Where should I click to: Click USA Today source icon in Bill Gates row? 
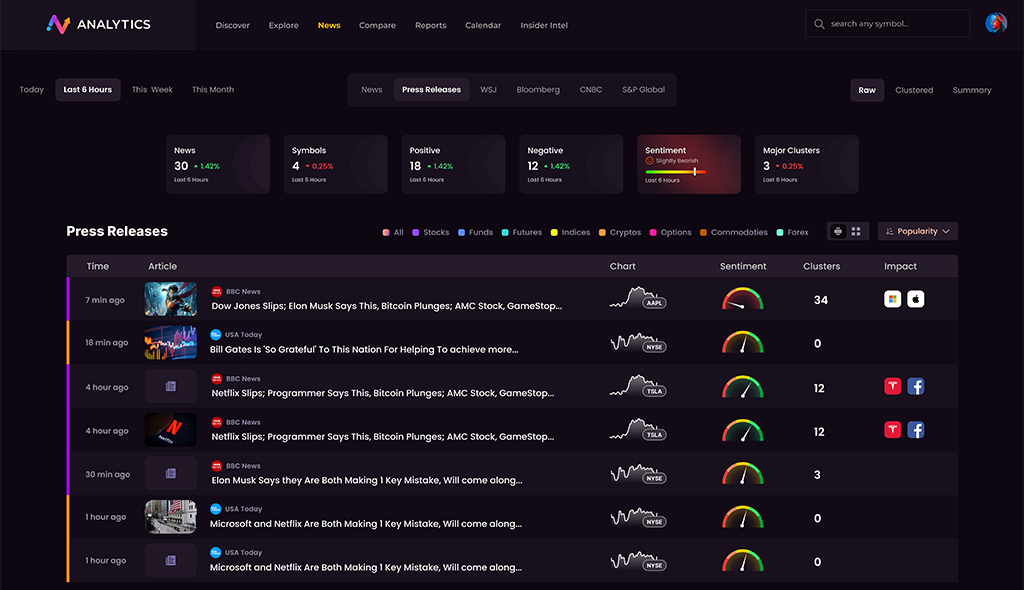coord(216,335)
